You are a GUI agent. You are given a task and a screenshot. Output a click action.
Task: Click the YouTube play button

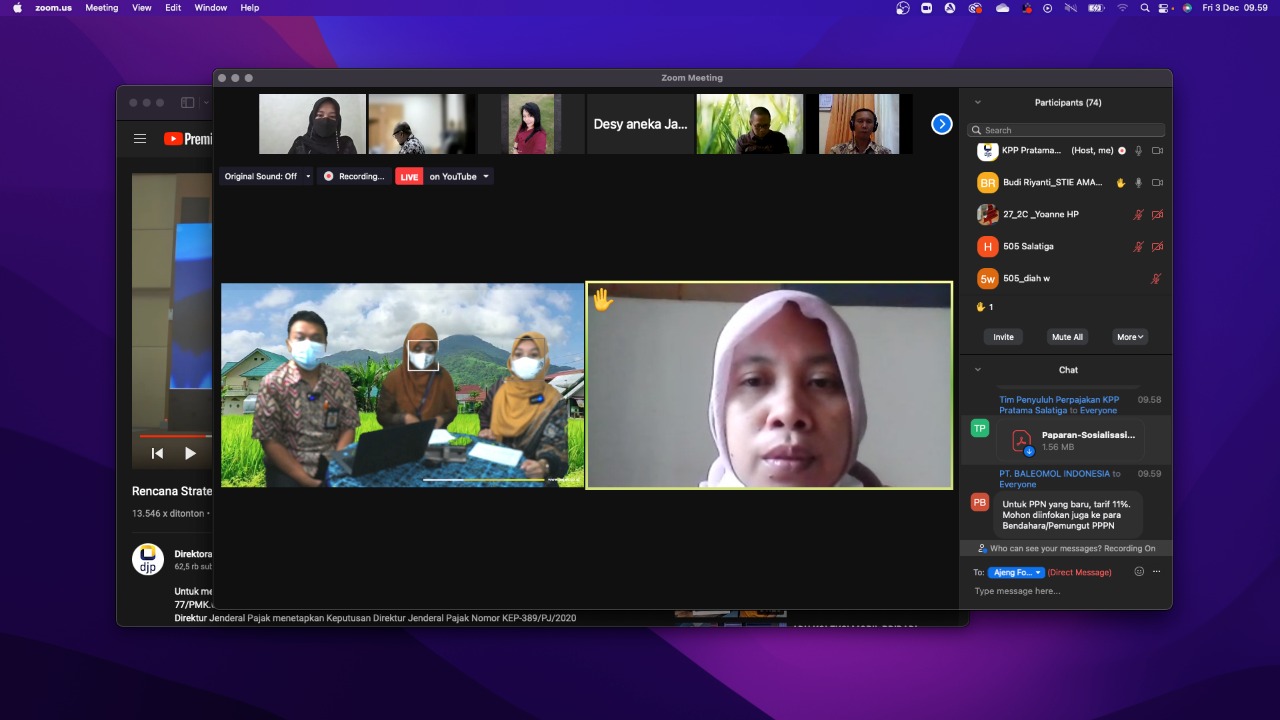click(190, 453)
